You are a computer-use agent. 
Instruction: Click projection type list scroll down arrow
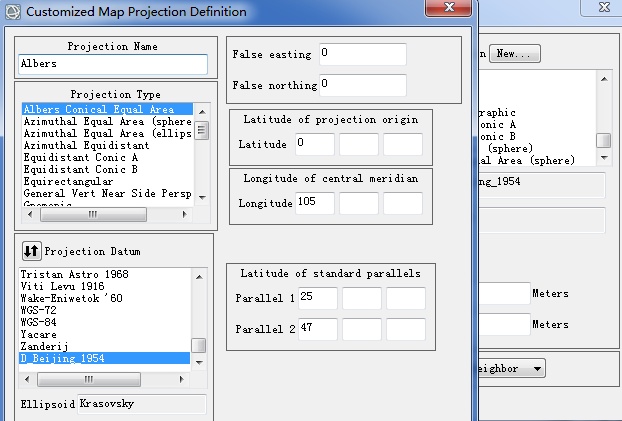[x=202, y=197]
